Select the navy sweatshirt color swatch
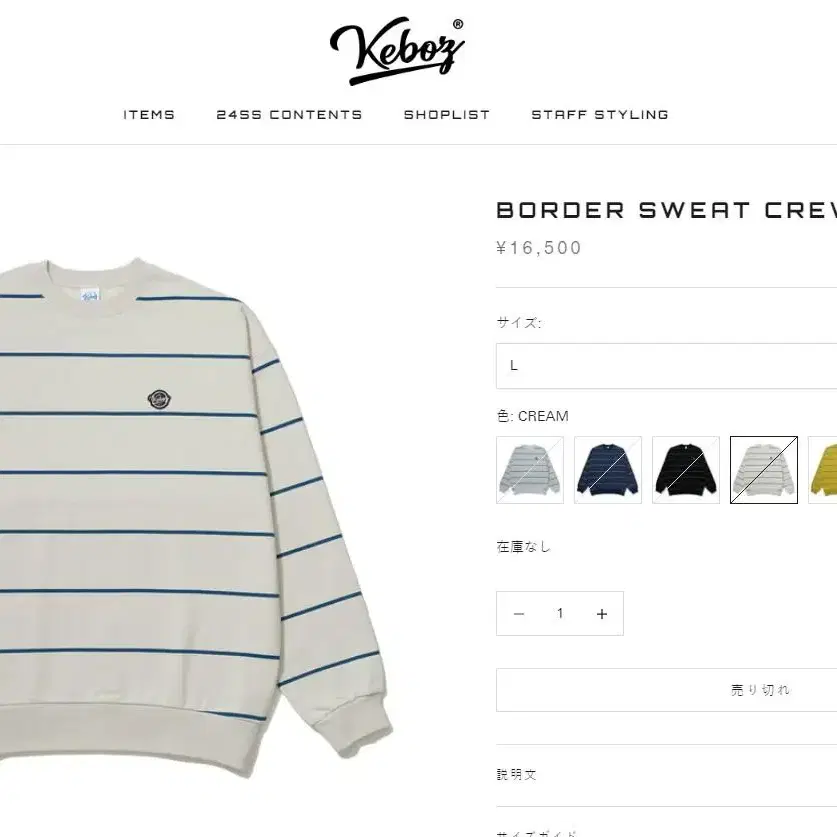Viewport: 837px width, 837px height. point(608,470)
